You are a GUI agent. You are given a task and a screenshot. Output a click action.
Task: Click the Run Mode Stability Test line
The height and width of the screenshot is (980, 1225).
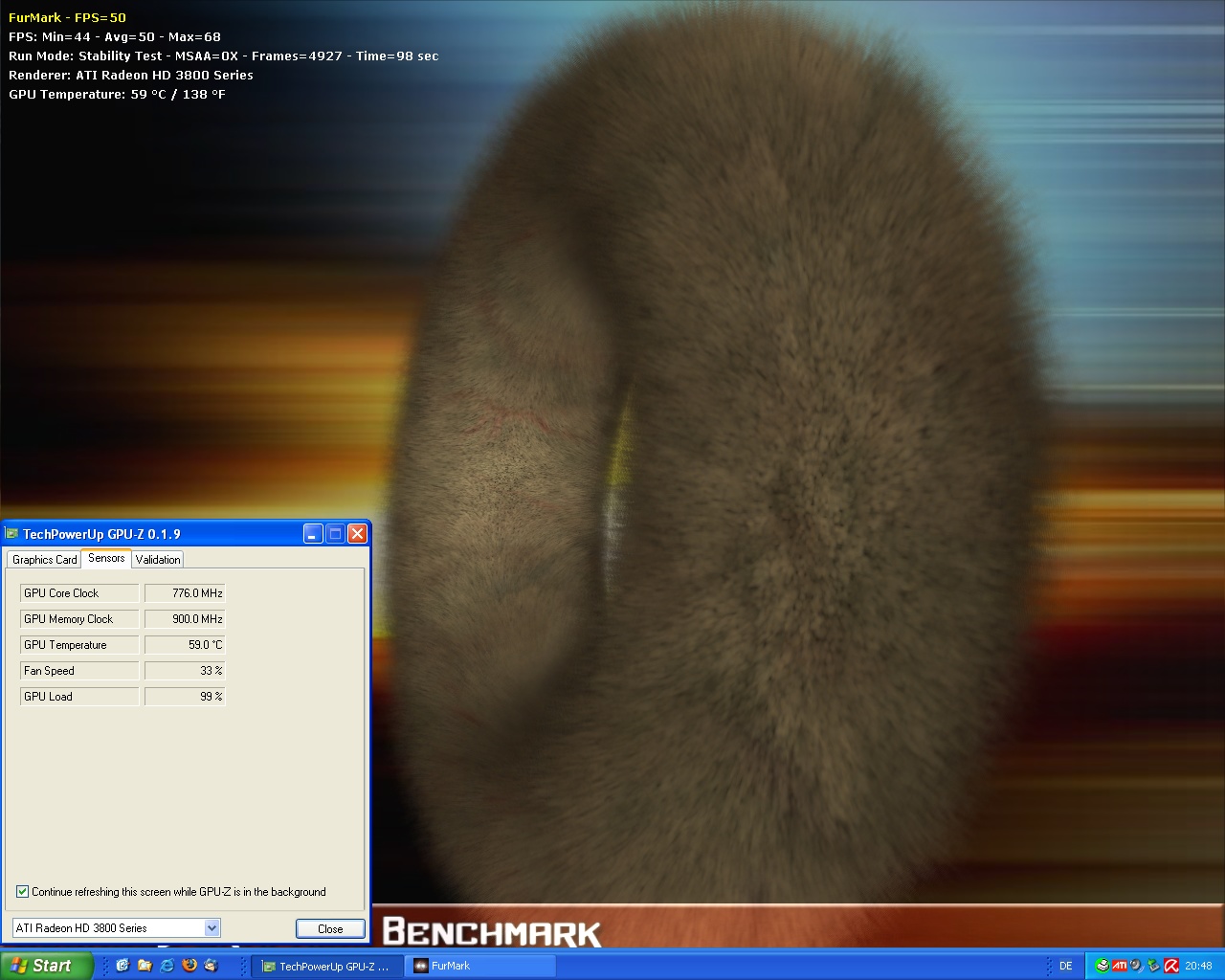[223, 56]
